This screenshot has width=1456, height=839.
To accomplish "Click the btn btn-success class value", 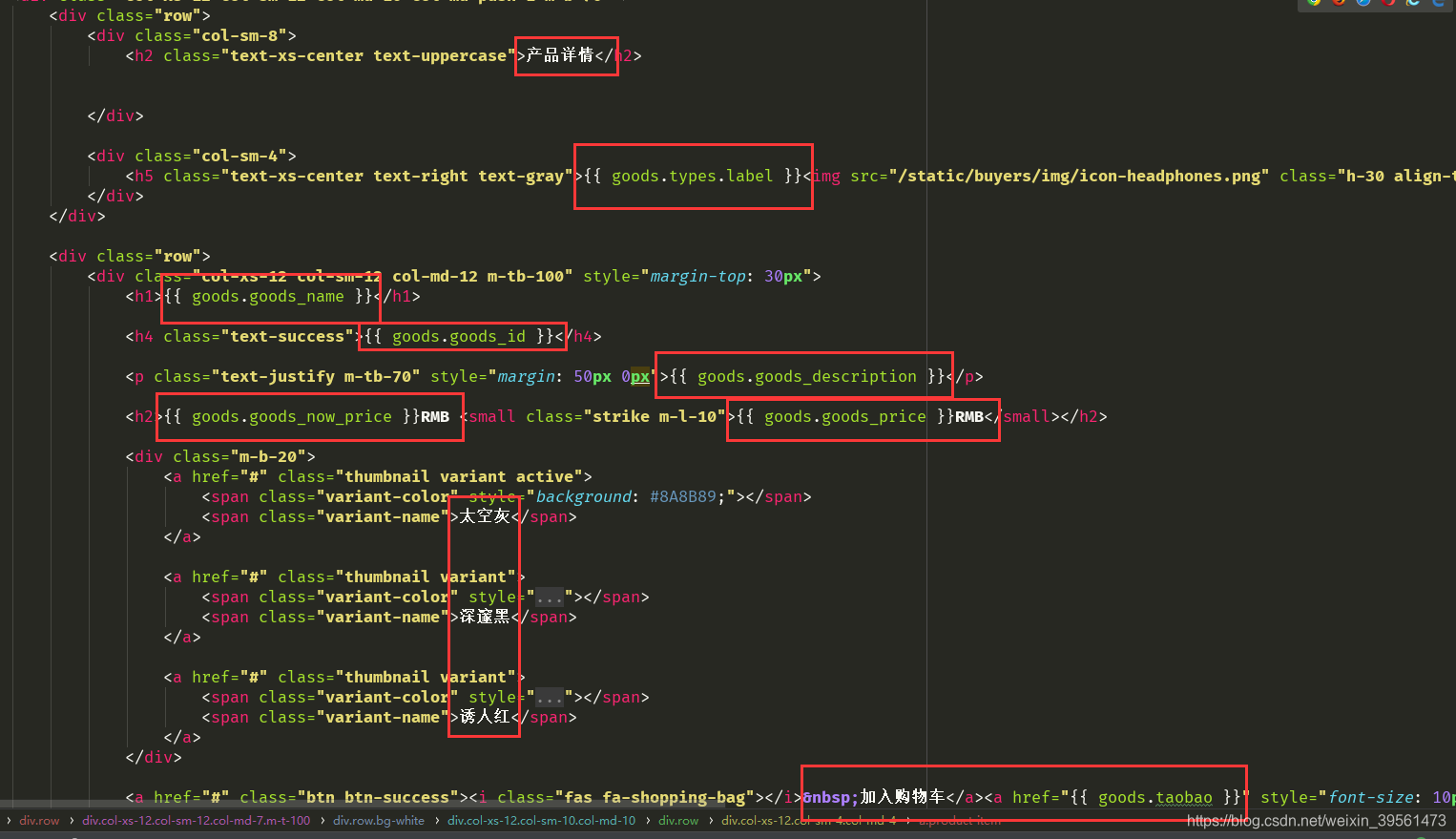I will 378,798.
